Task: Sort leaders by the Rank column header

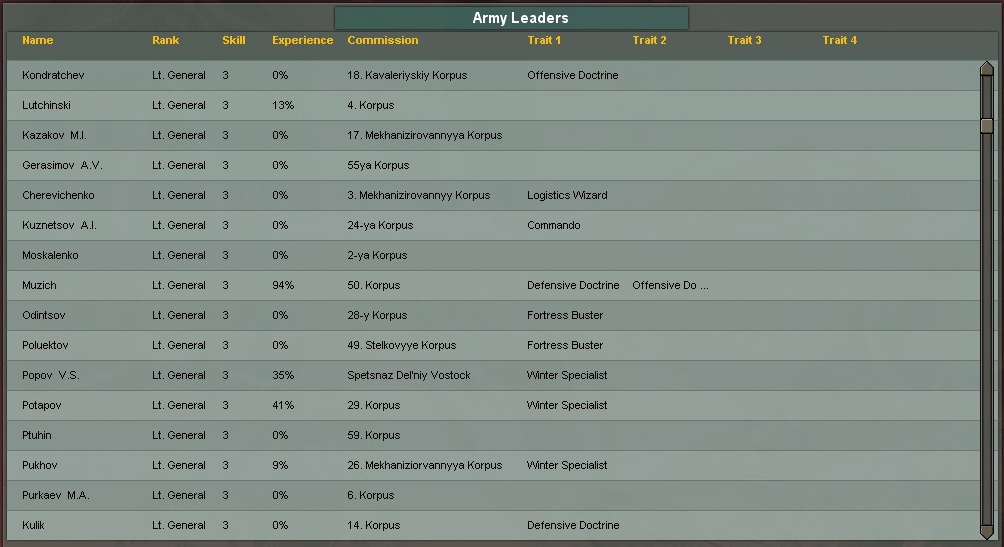Action: [x=166, y=41]
